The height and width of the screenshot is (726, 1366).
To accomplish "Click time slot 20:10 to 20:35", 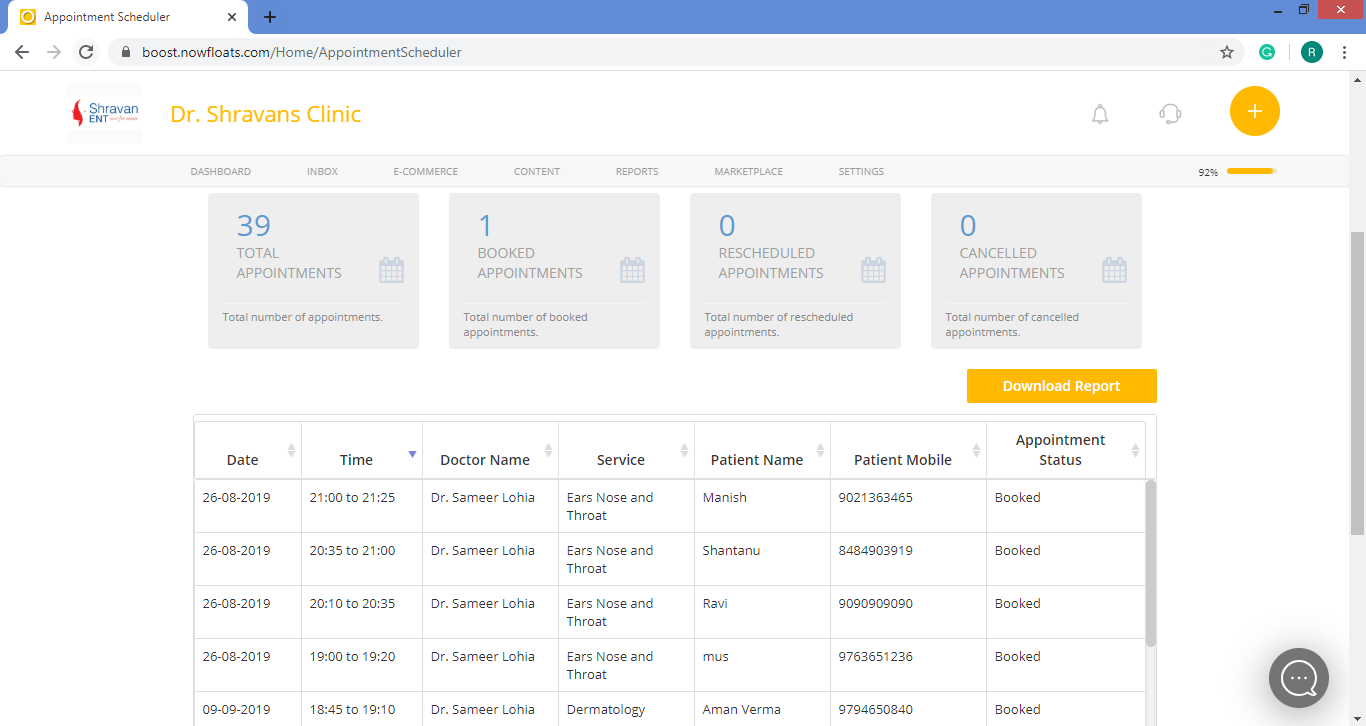I will click(352, 603).
